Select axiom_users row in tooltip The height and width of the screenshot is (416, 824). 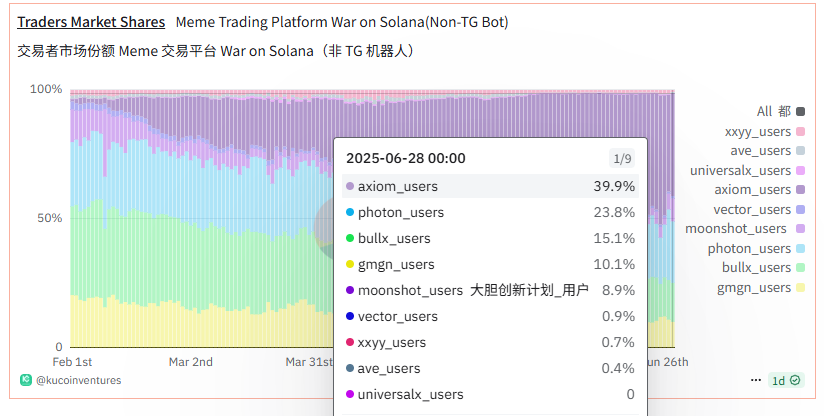point(490,186)
